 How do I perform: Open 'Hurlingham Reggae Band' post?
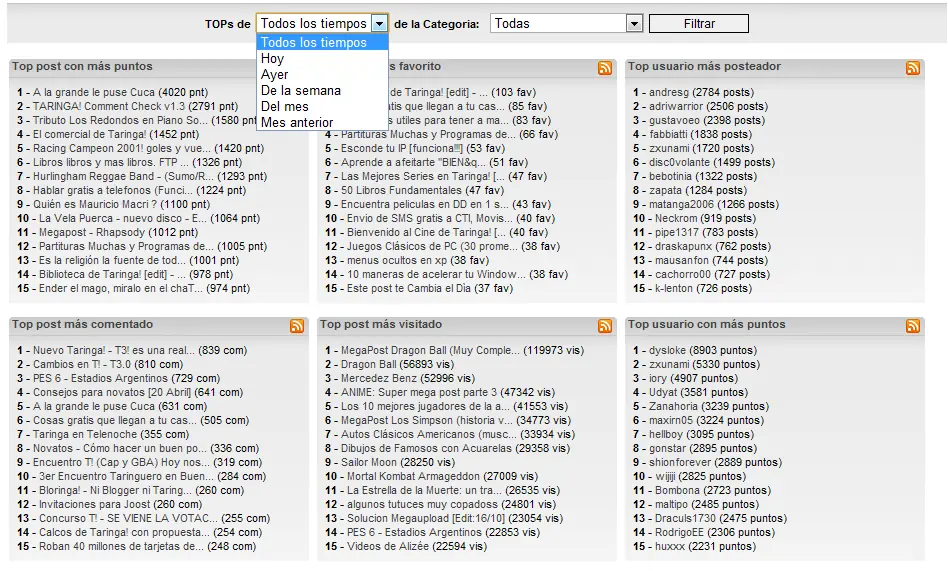[123, 177]
